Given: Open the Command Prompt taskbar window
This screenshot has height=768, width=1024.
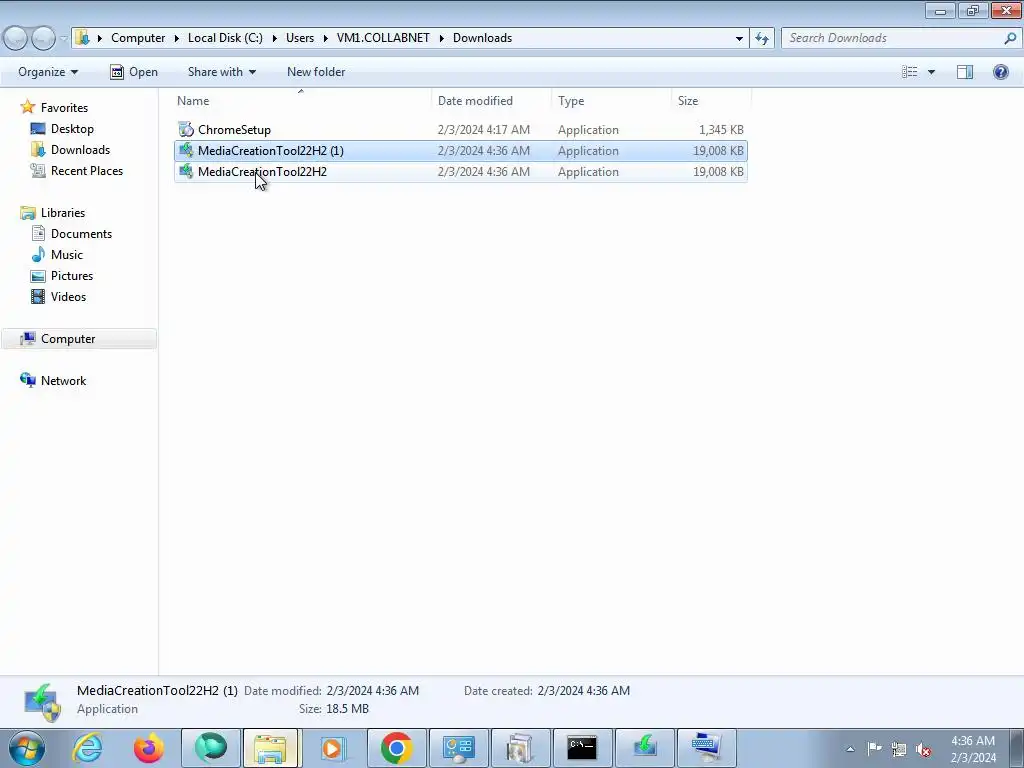Looking at the screenshot, I should (x=582, y=748).
